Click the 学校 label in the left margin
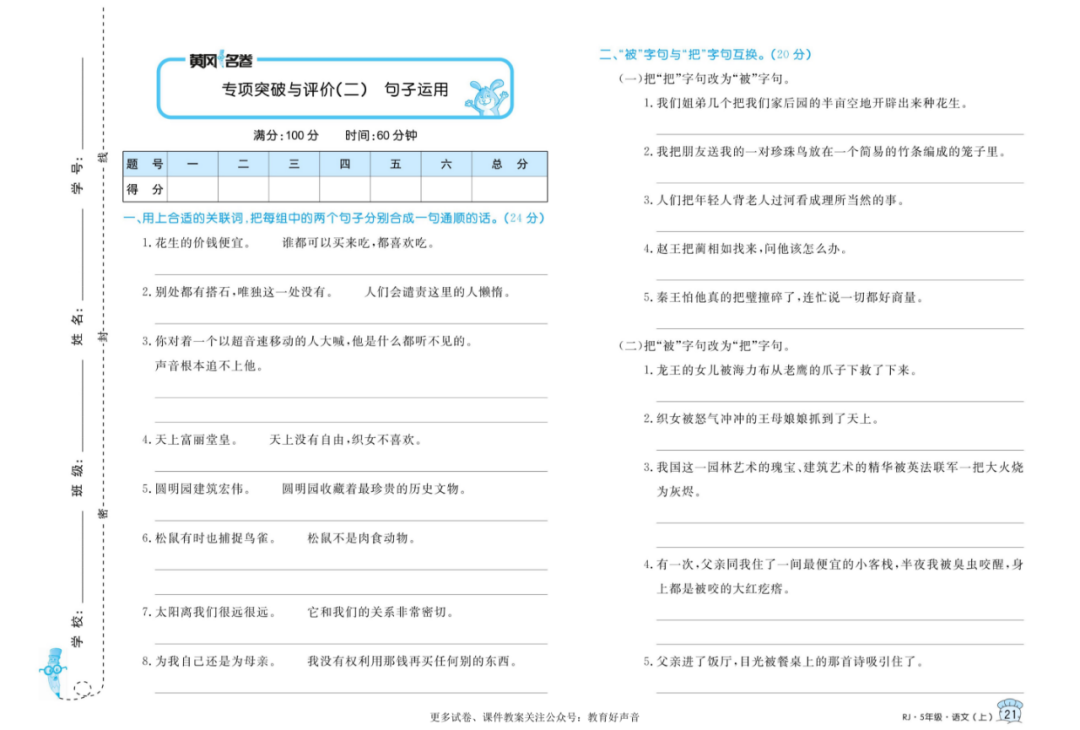Viewport: 1080px width, 730px height. tap(77, 629)
